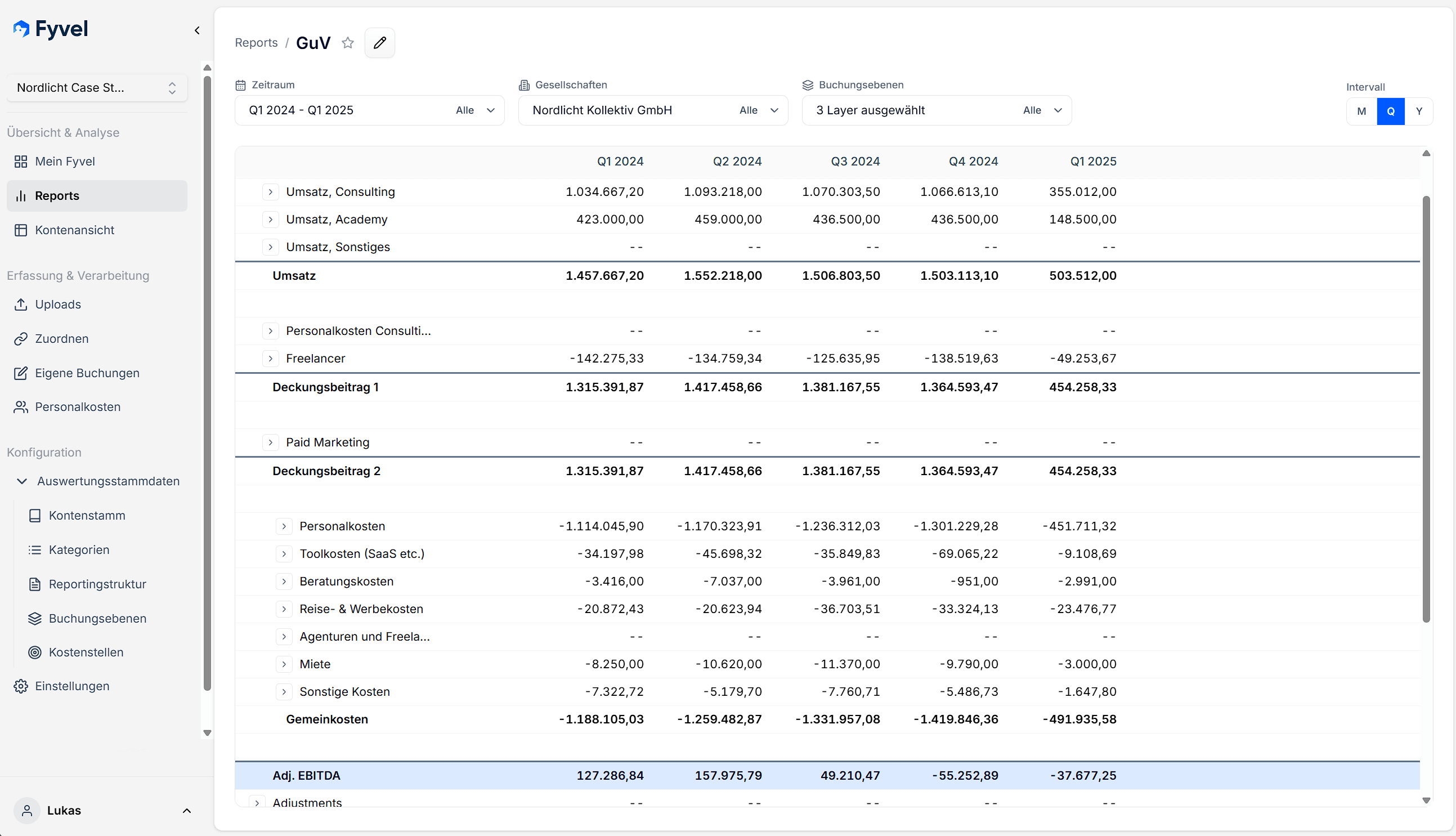This screenshot has width=1456, height=836.
Task: Collapse the sidebar with the chevron arrow
Action: (197, 30)
